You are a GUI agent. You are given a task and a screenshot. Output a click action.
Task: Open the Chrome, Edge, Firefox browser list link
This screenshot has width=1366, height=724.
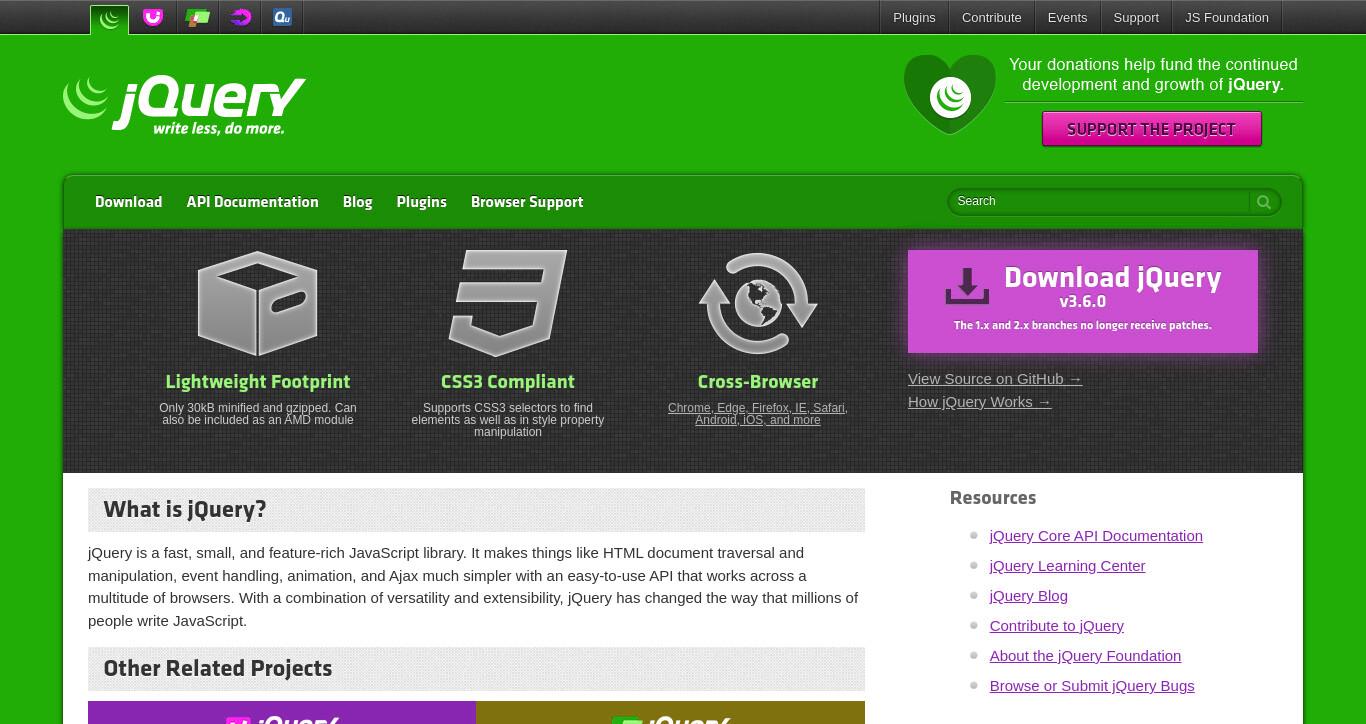coord(758,414)
